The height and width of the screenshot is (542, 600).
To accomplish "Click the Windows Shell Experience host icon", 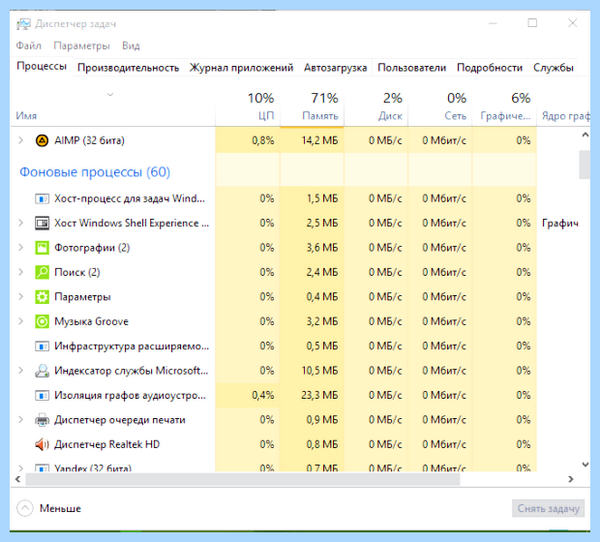I will point(42,223).
